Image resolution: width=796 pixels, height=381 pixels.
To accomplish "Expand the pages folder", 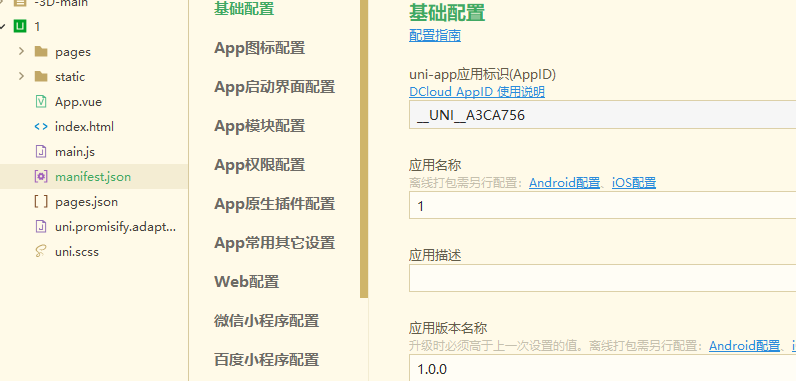I will point(21,51).
